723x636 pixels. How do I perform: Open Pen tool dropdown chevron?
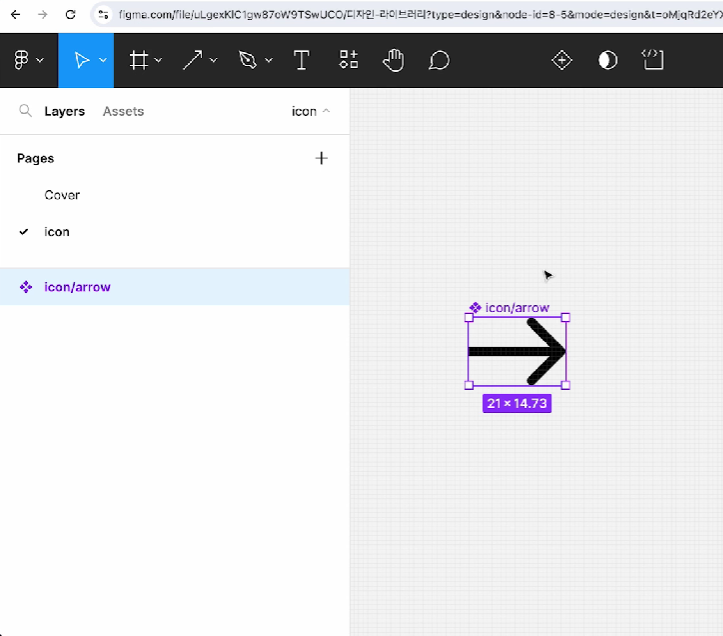pyautogui.click(x=269, y=60)
